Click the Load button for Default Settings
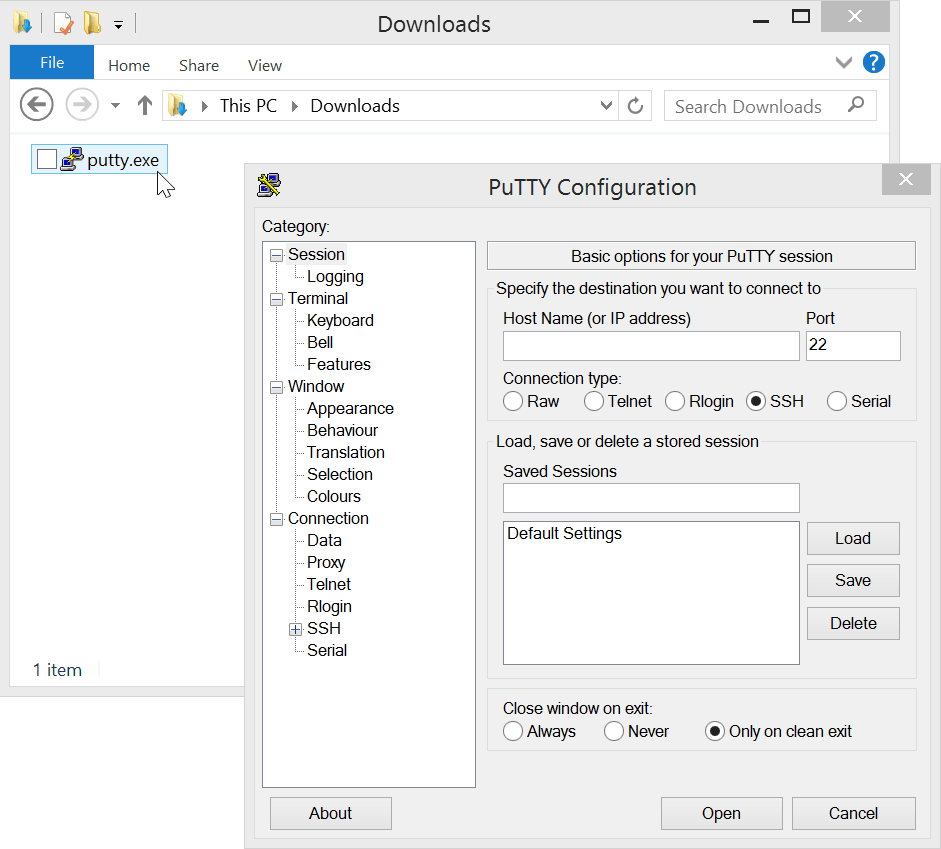Viewport: 941px width, 849px height. pos(853,538)
